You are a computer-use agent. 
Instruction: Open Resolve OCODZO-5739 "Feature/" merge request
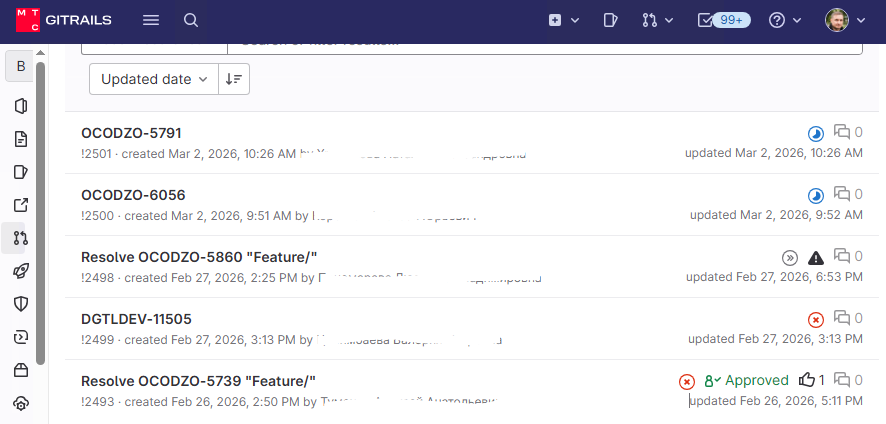[198, 381]
